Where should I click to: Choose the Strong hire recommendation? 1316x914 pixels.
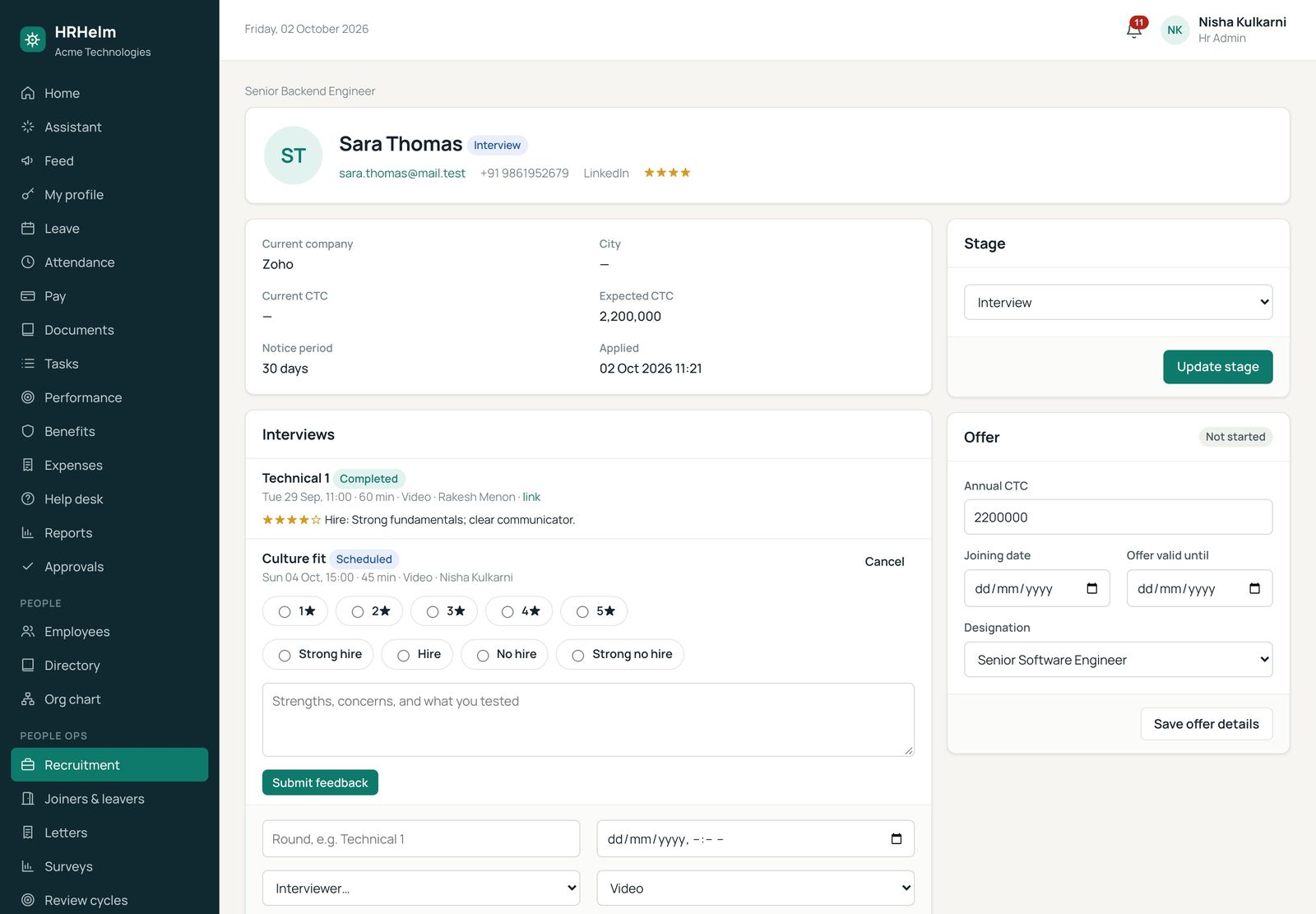(x=285, y=655)
